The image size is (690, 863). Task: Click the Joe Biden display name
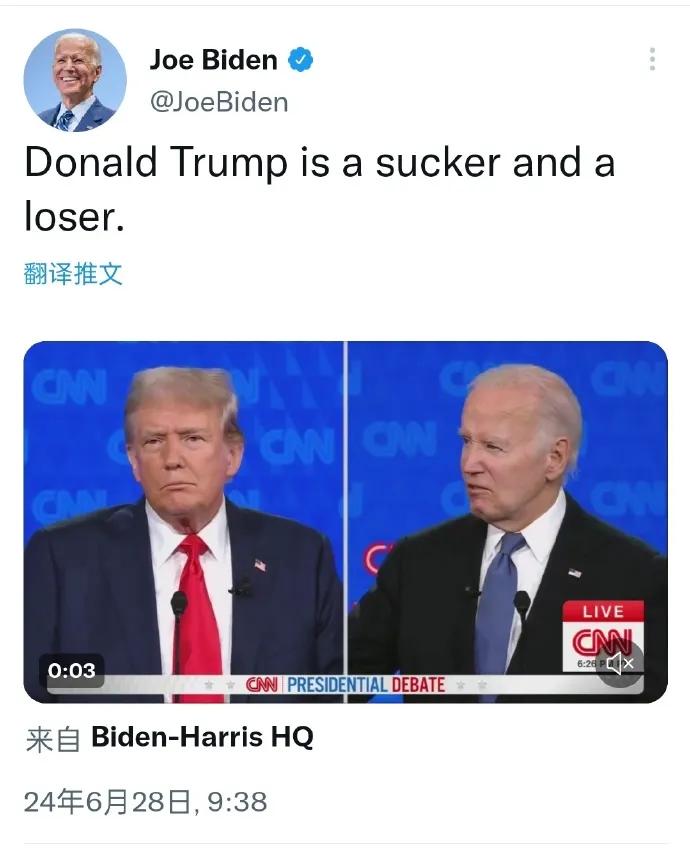213,59
